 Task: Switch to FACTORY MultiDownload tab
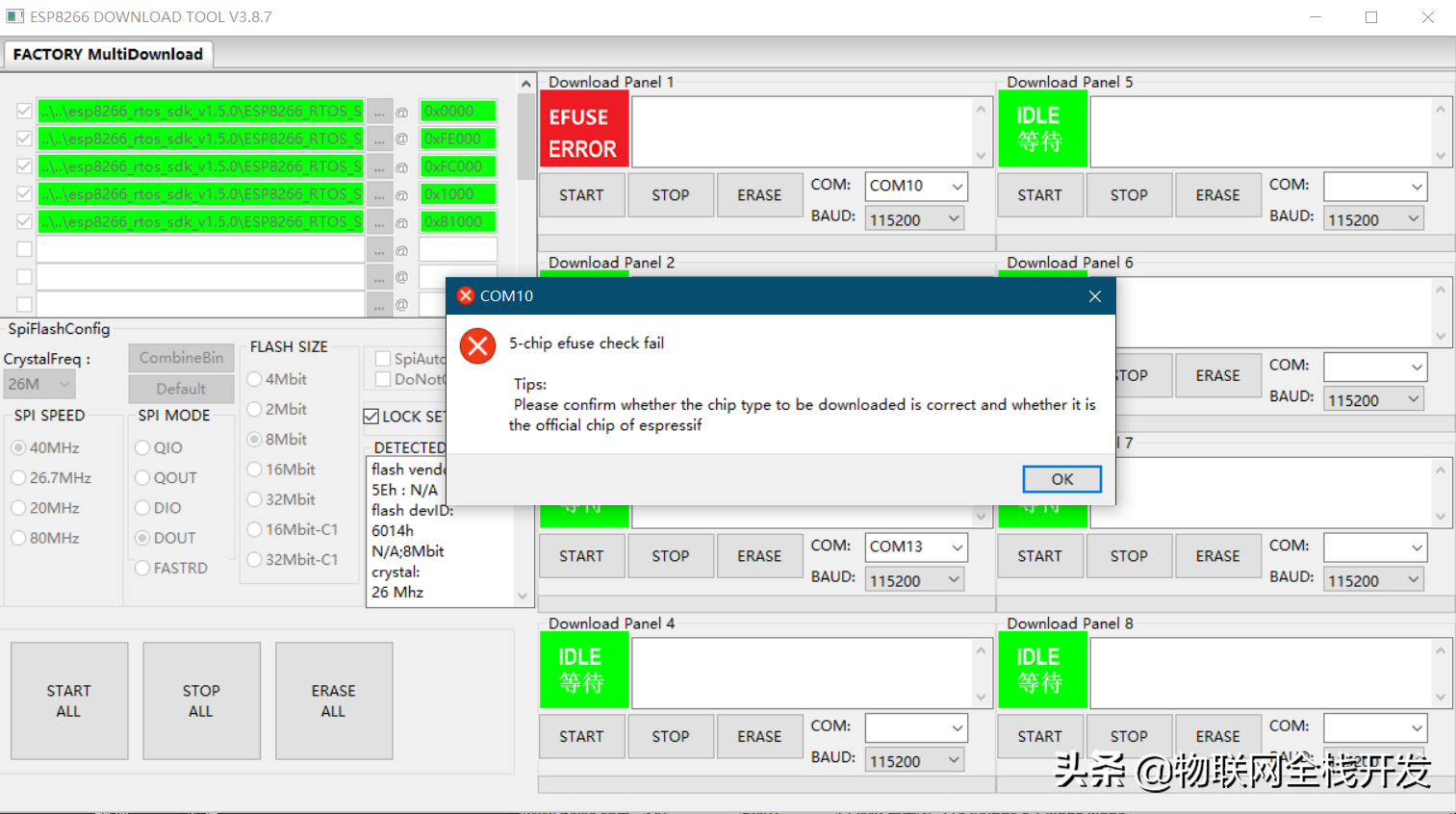pyautogui.click(x=108, y=54)
